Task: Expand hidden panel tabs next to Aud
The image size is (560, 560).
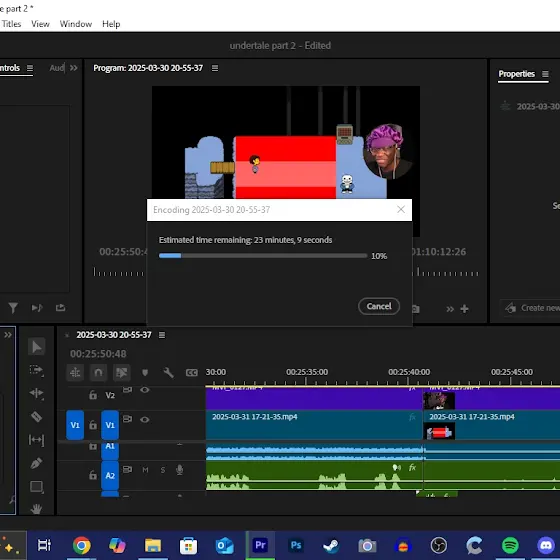Action: coord(74,68)
